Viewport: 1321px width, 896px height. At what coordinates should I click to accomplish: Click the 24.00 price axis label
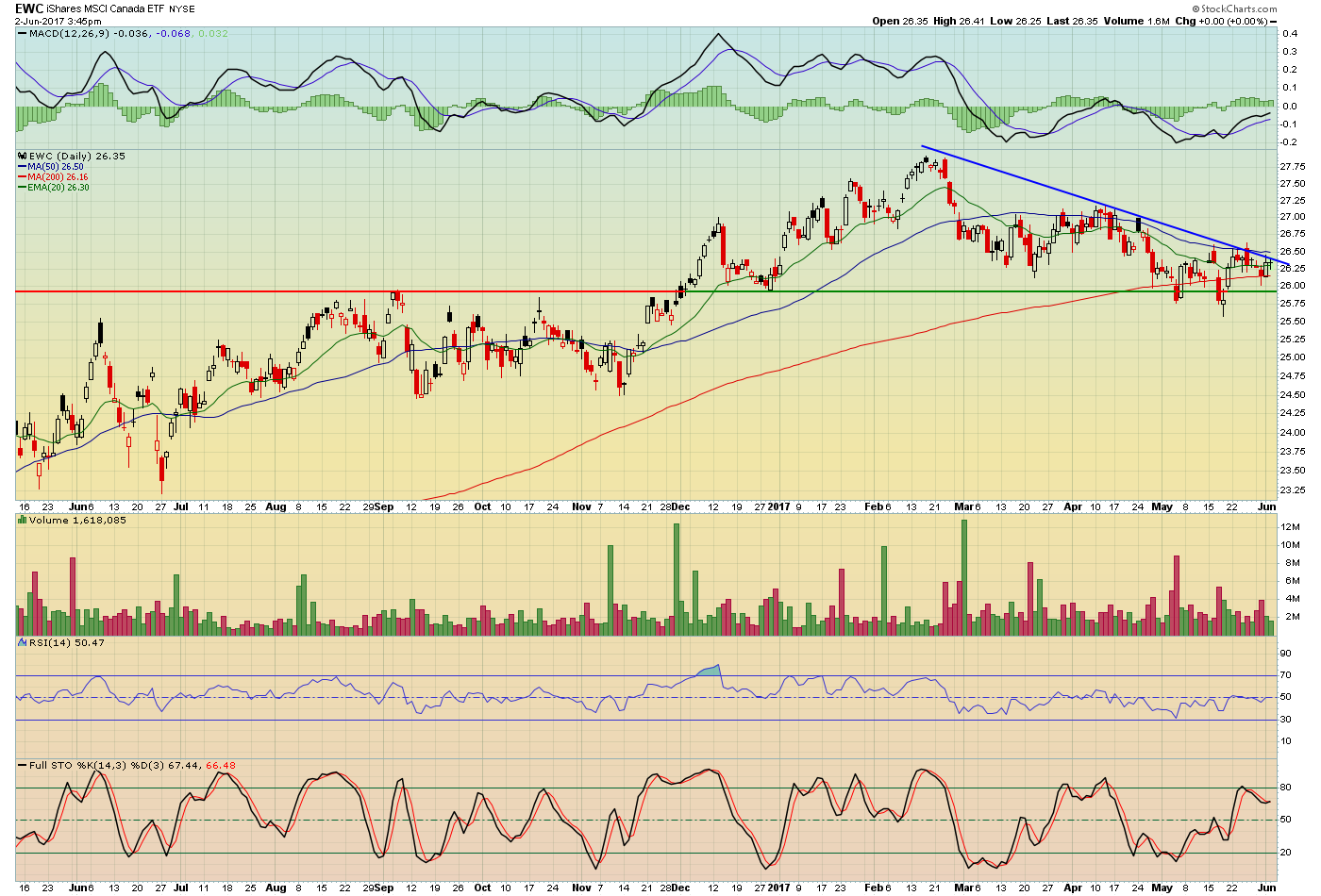tap(1292, 433)
